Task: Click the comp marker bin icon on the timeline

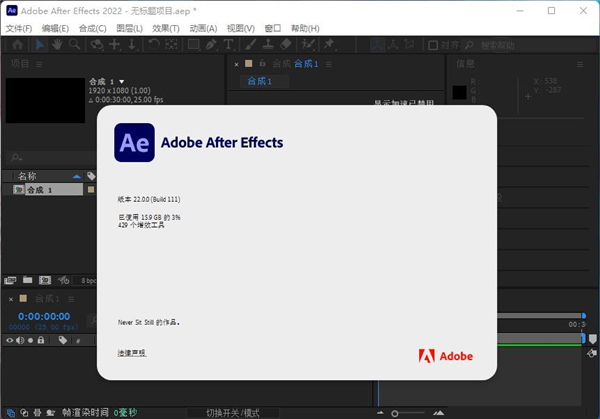Action: point(592,339)
